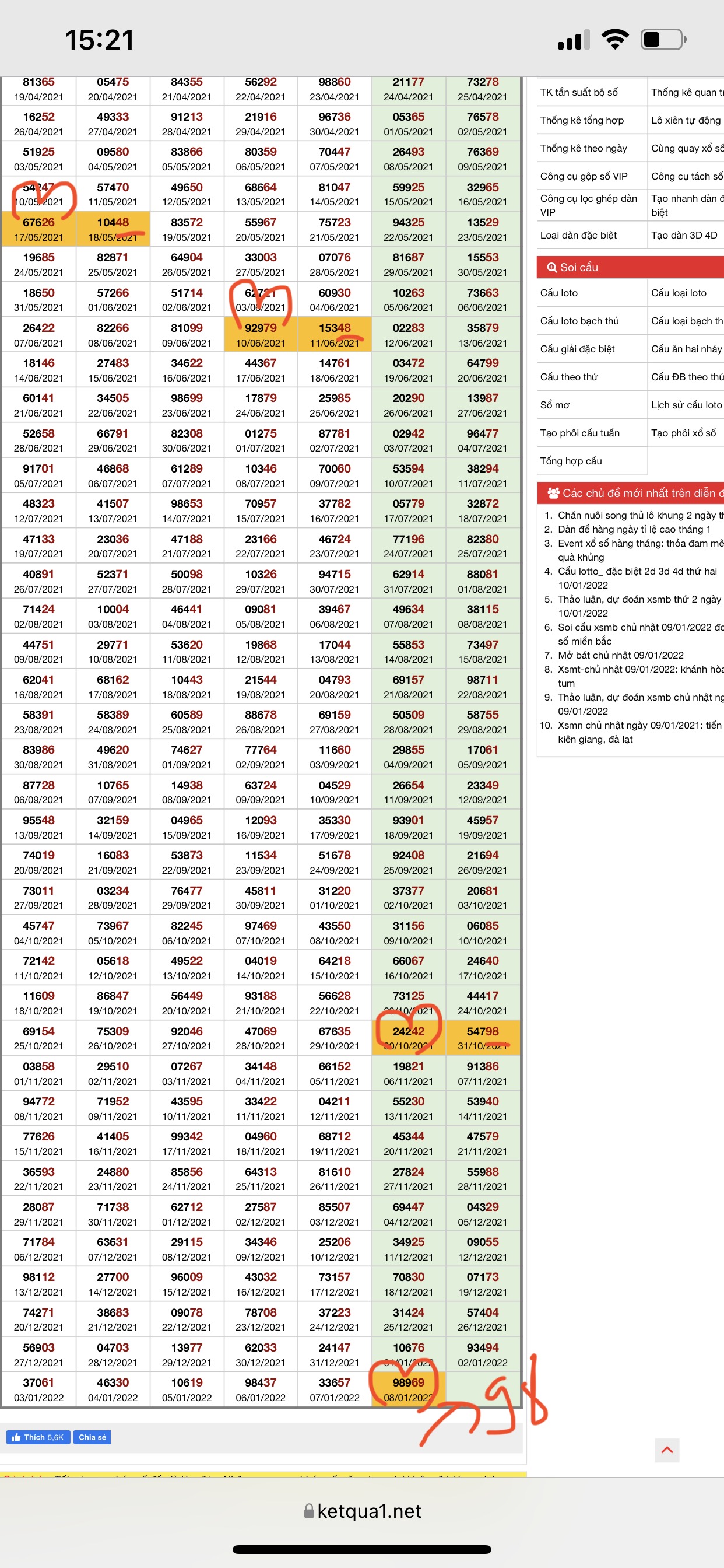724x1568 pixels.
Task: Tap the Wi-Fi icon in the status bar
Action: pos(615,40)
